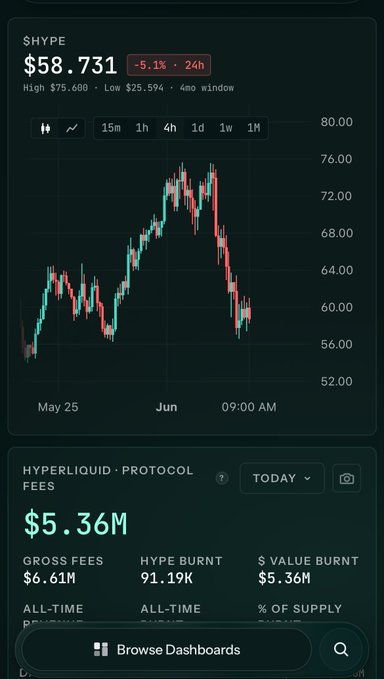Select the 1h timeframe
The image size is (384, 679).
pos(142,128)
